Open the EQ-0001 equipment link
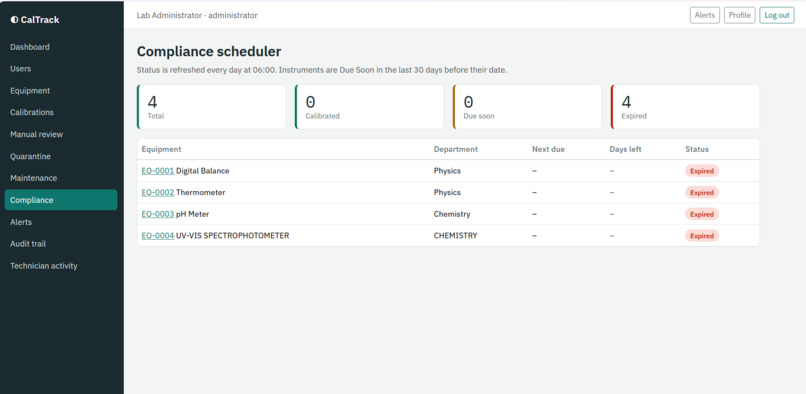Screen dimensions: 806x394 (158, 171)
